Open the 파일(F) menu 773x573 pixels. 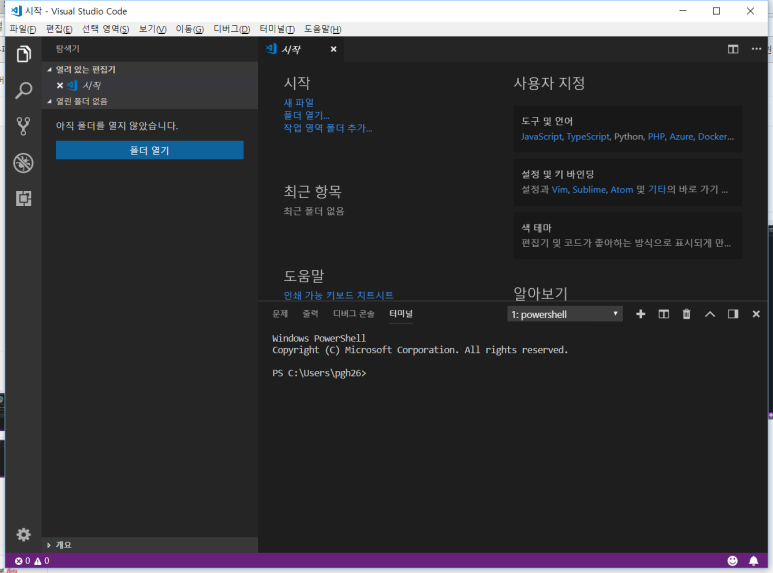[x=23, y=29]
